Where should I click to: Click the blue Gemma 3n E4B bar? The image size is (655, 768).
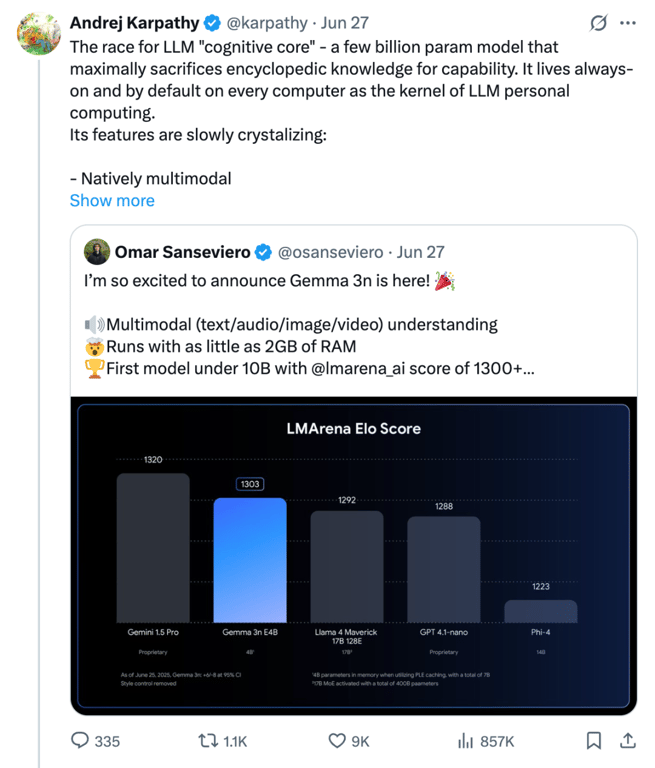[250, 560]
